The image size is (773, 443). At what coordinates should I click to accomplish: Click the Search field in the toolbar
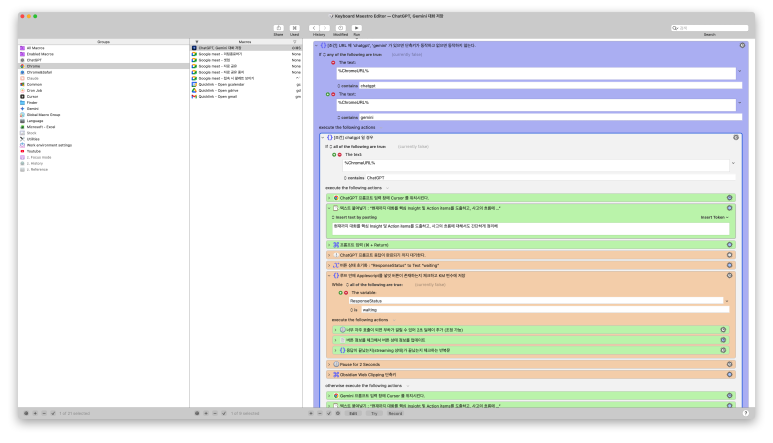click(711, 28)
